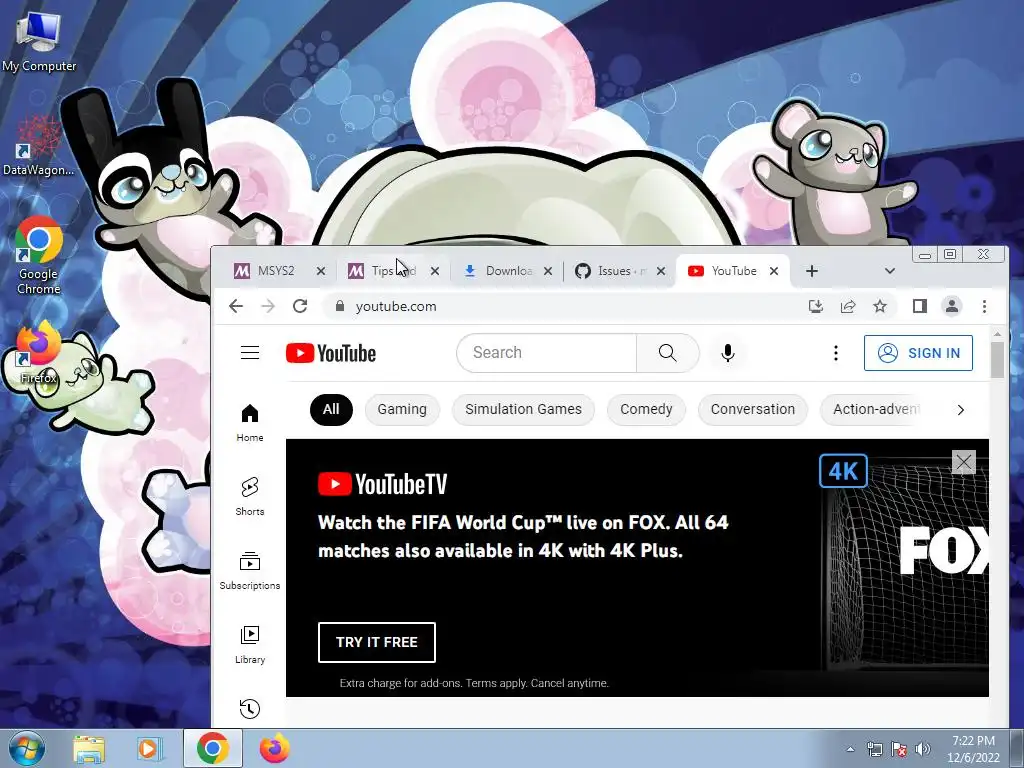Open Subscriptions in the sidebar
Image resolution: width=1024 pixels, height=768 pixels.
pyautogui.click(x=249, y=571)
